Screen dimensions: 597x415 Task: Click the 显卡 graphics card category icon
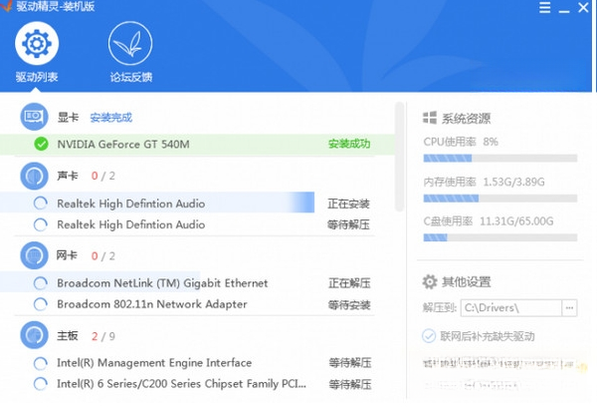(34, 117)
